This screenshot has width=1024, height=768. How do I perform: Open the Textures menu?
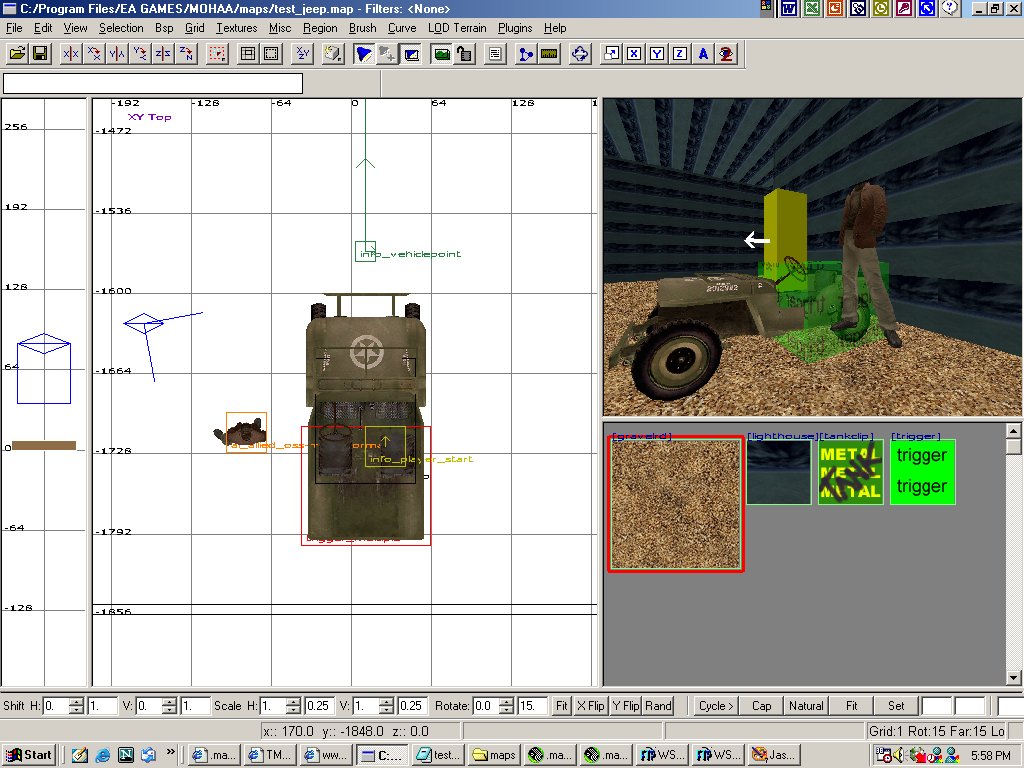(x=236, y=28)
